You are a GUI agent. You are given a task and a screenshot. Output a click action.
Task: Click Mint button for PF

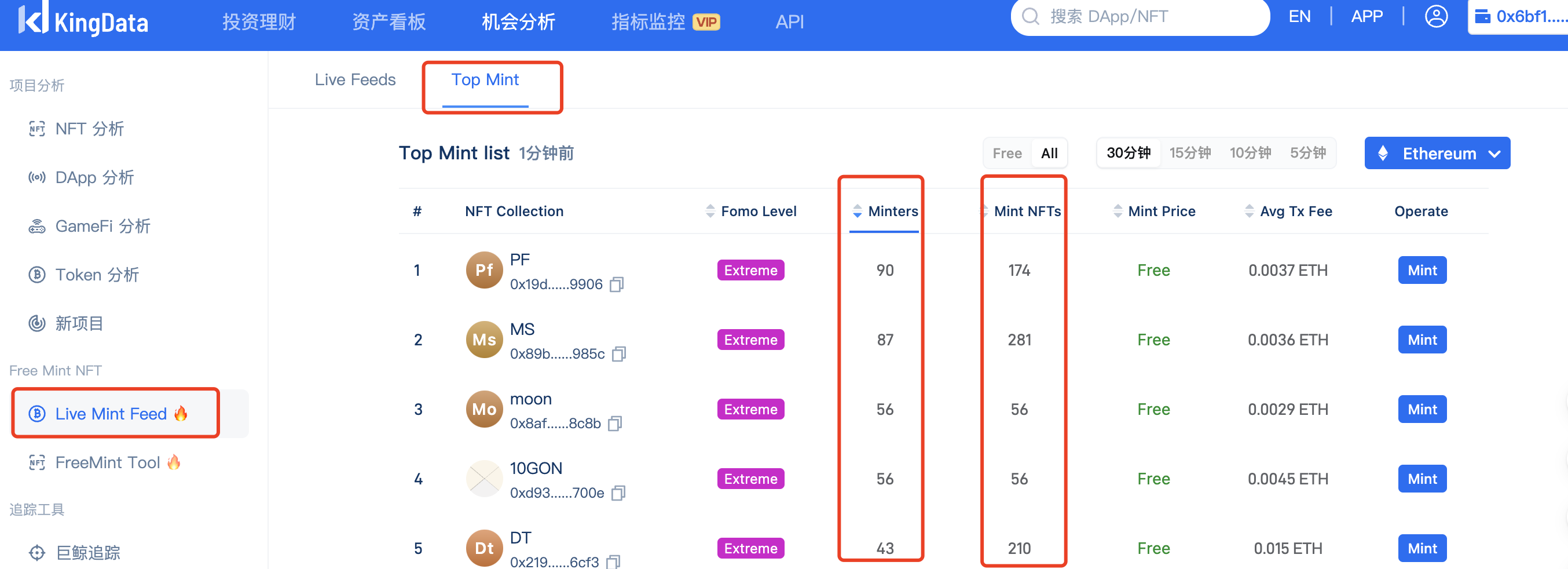coord(1422,270)
